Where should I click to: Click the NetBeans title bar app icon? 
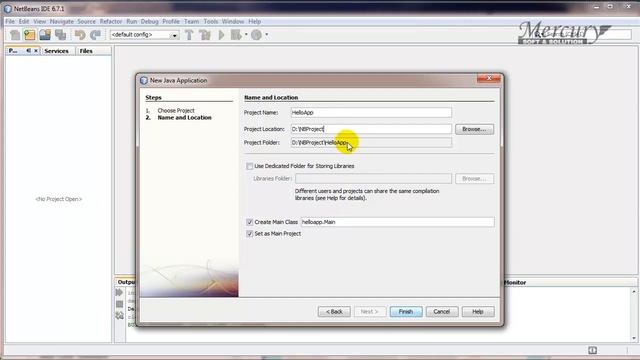[8, 9]
